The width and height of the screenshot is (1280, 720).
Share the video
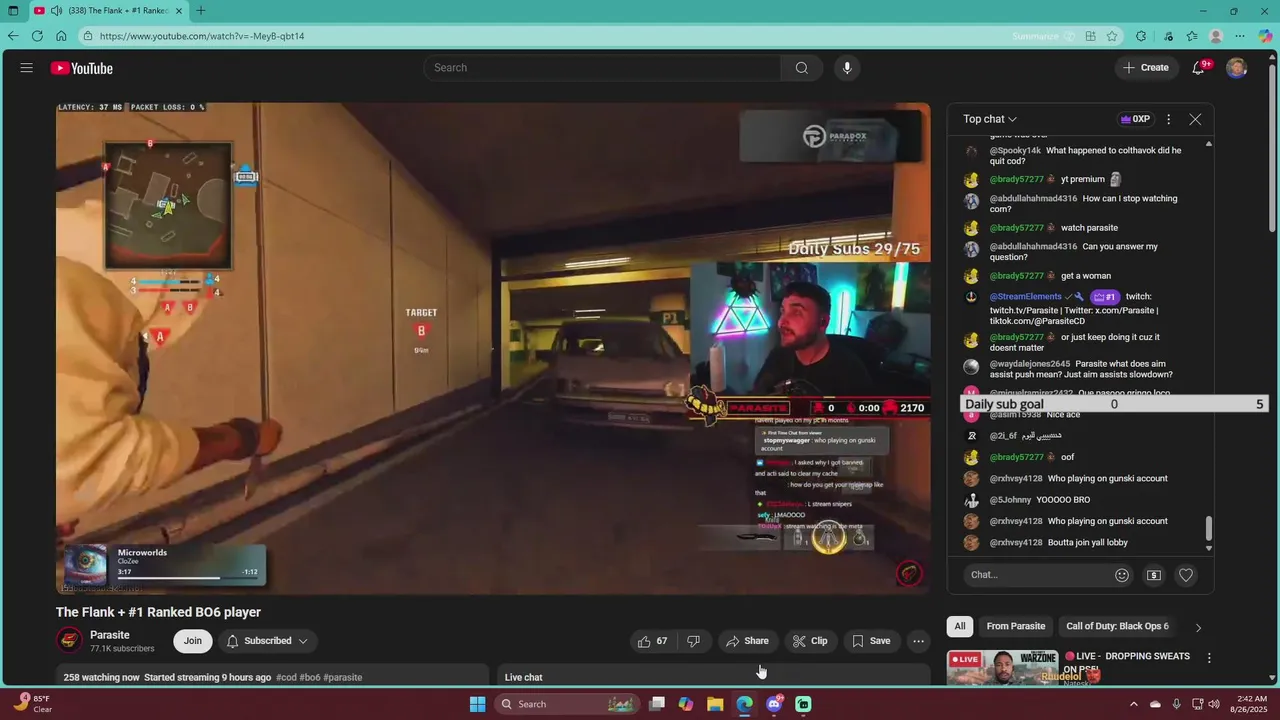[x=747, y=641]
